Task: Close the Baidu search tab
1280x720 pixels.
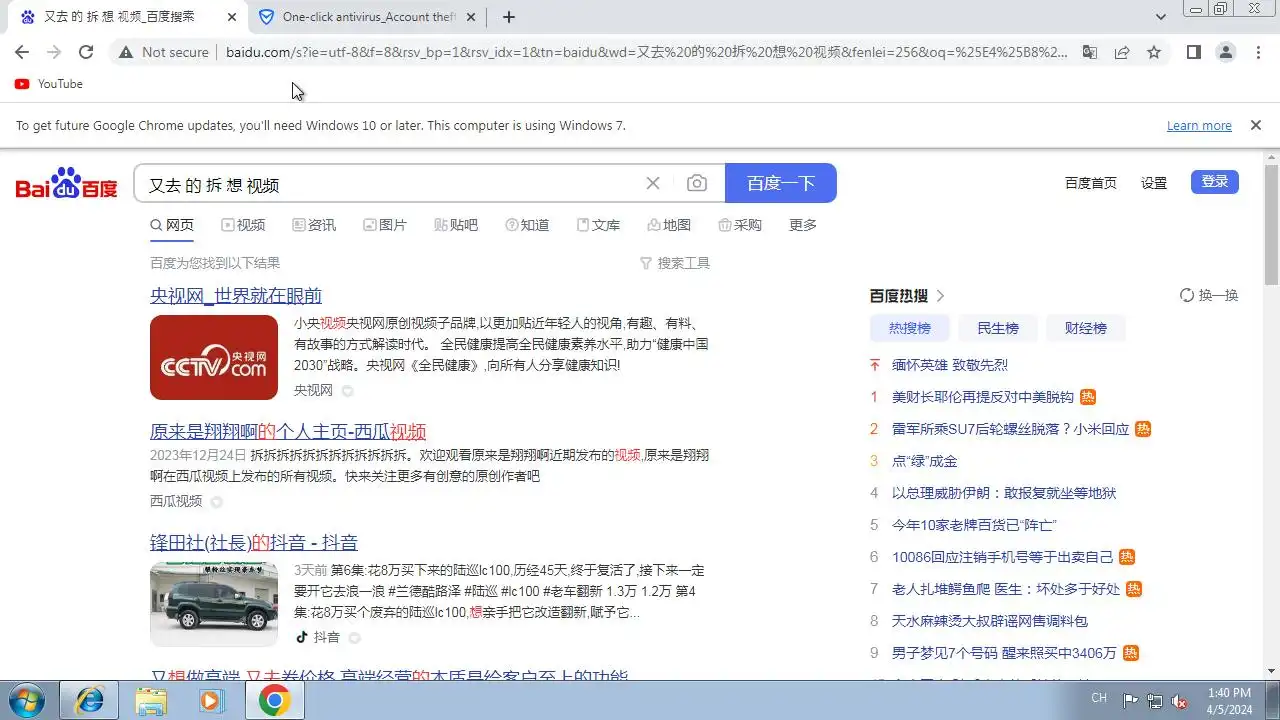Action: (232, 17)
